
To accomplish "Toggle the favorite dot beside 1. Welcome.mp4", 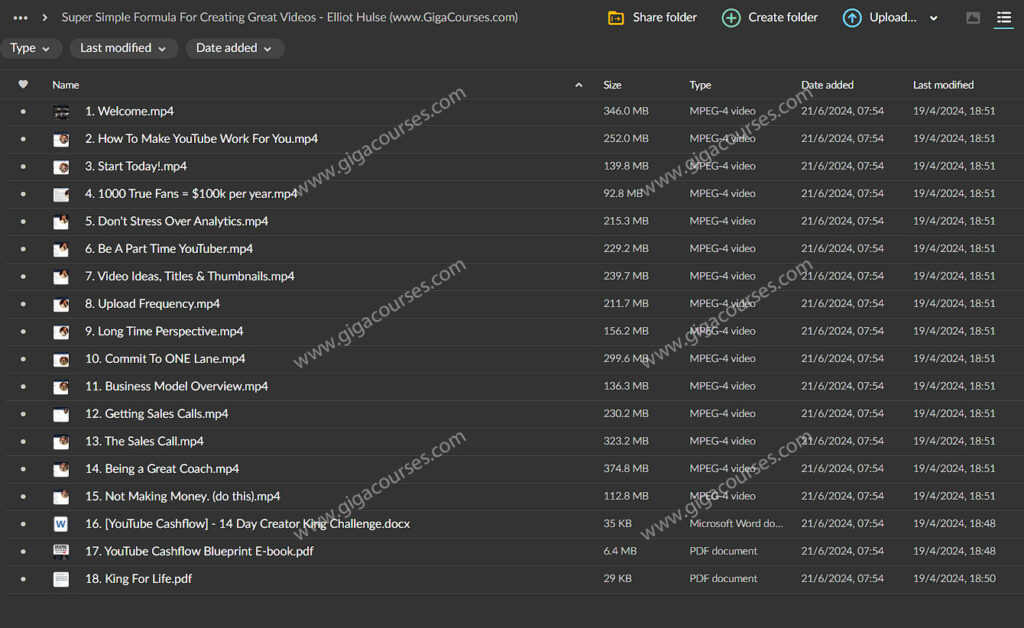I will 23,112.
